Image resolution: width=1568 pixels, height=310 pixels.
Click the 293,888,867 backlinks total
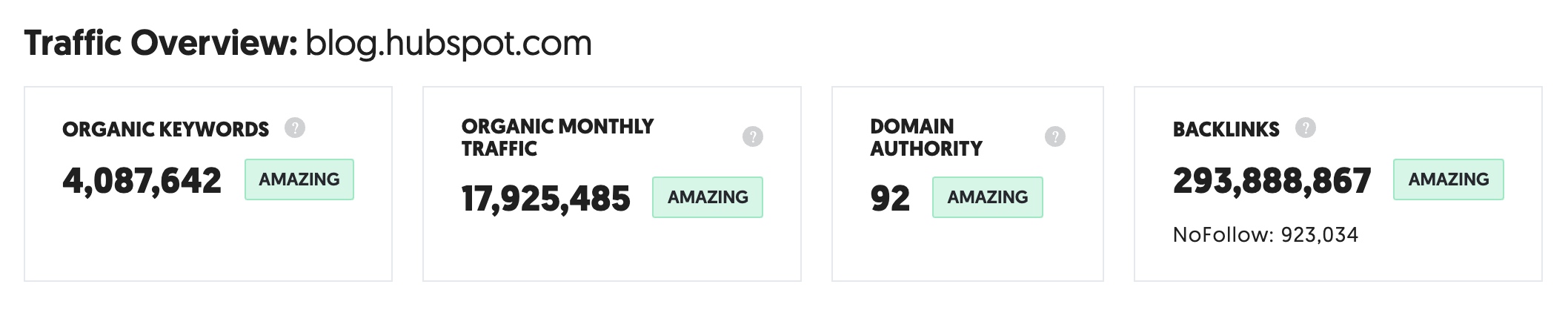[1272, 182]
